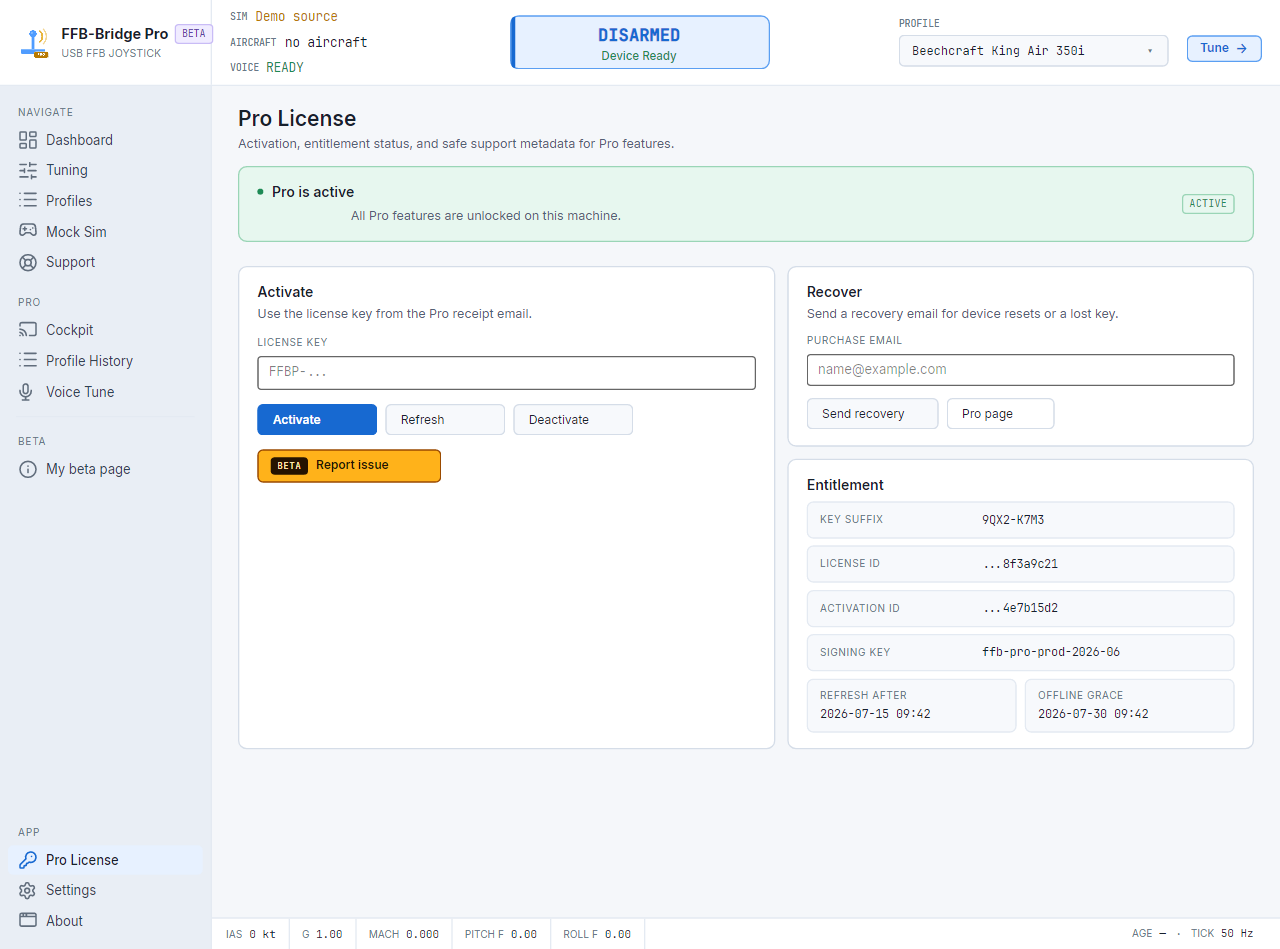
Task: Open Profiles in the sidebar
Action: [x=105, y=201]
